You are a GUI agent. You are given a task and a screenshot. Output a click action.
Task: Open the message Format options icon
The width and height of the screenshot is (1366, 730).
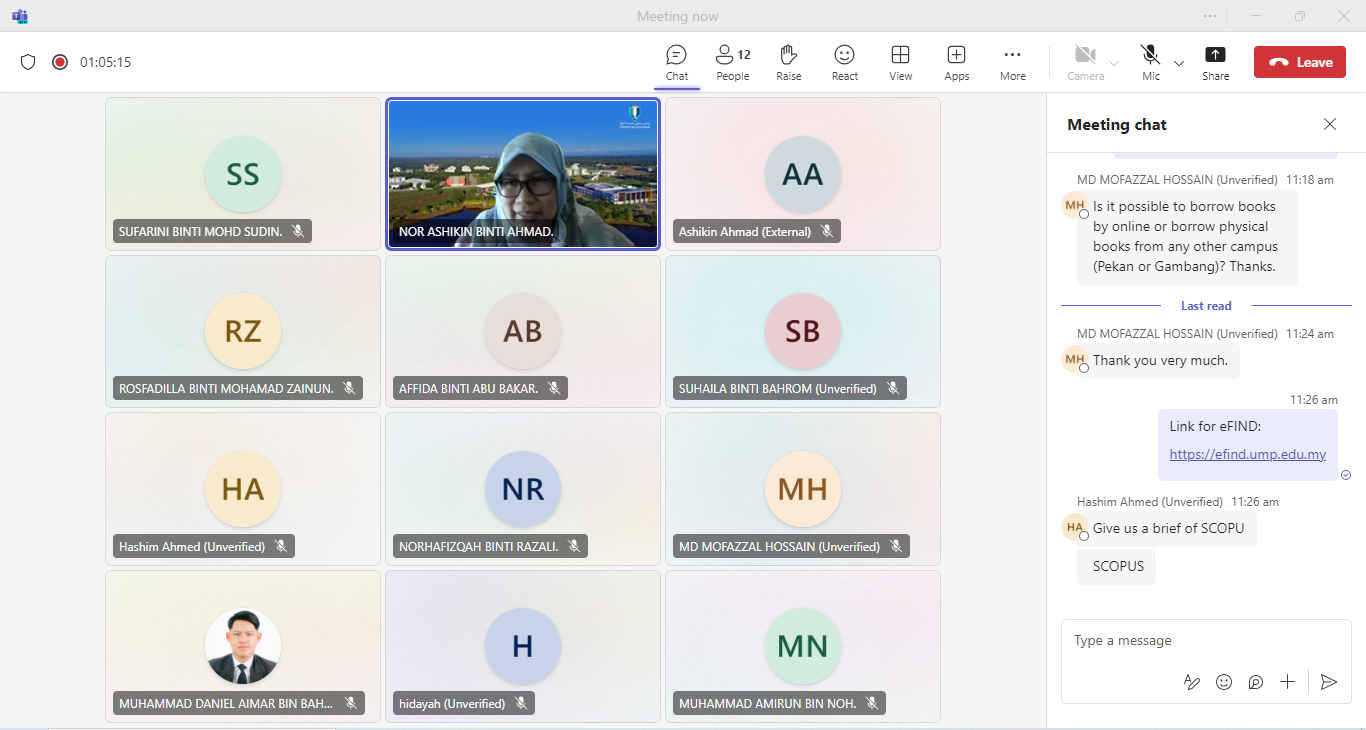click(1192, 682)
